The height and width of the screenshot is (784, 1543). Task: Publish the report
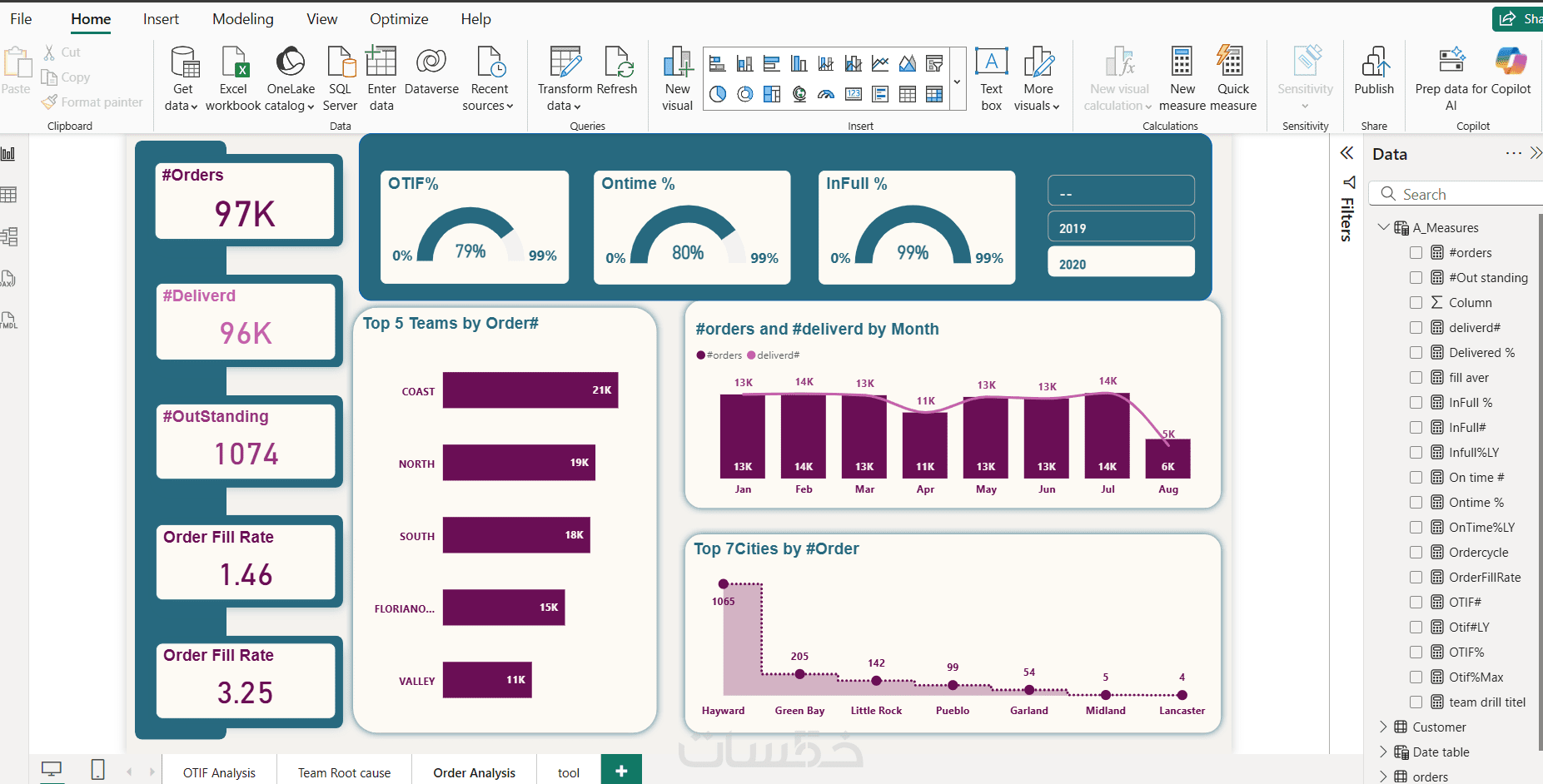1374,72
